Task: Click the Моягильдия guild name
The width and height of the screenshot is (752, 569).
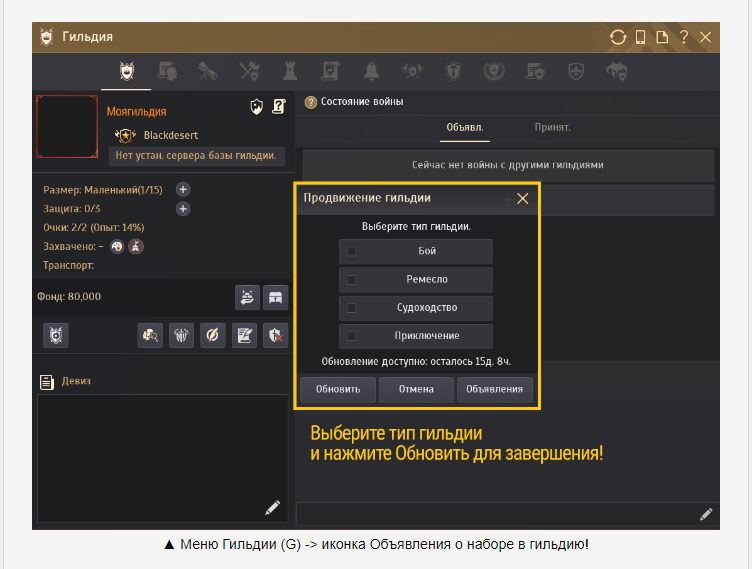Action: pos(136,111)
